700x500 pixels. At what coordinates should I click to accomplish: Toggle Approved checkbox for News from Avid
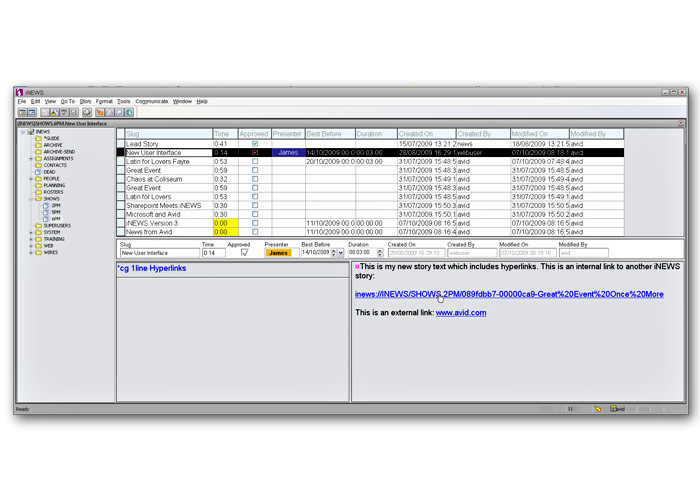(255, 232)
